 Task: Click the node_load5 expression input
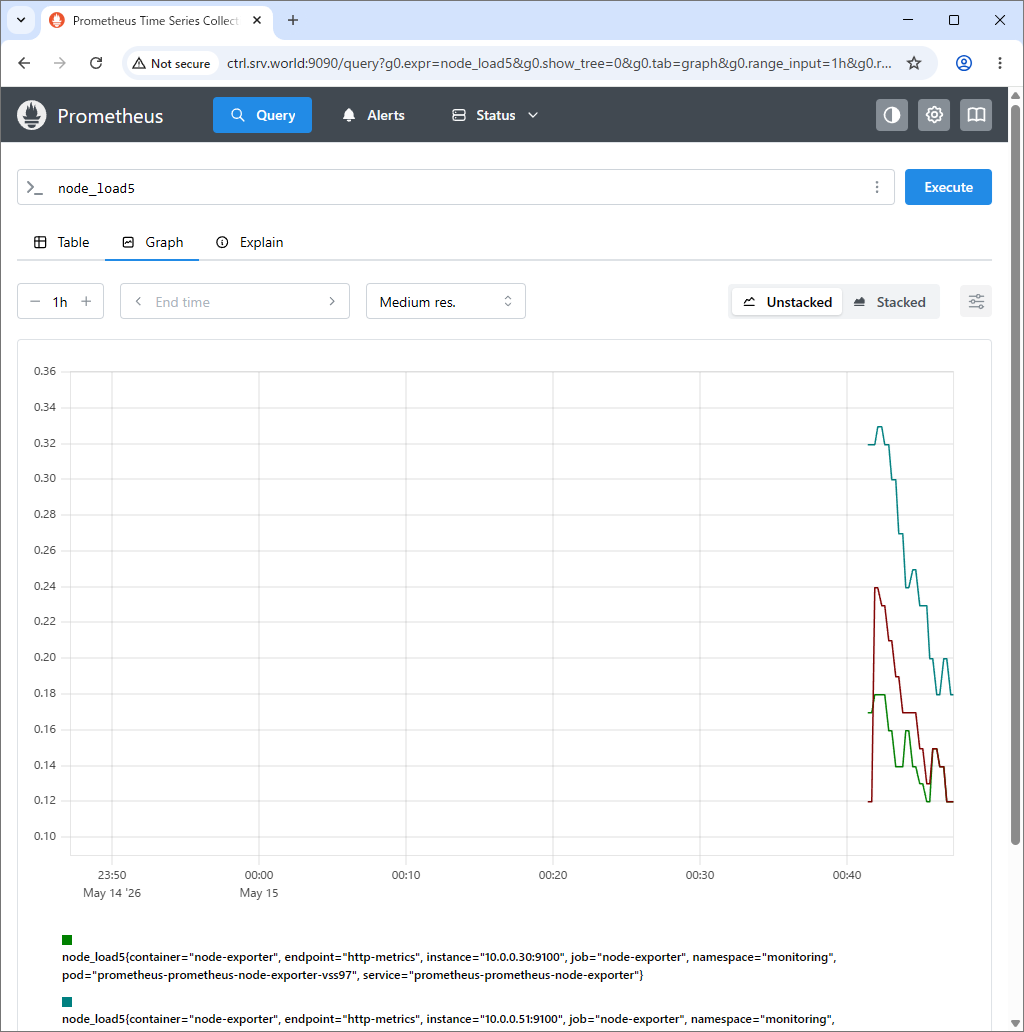point(454,188)
